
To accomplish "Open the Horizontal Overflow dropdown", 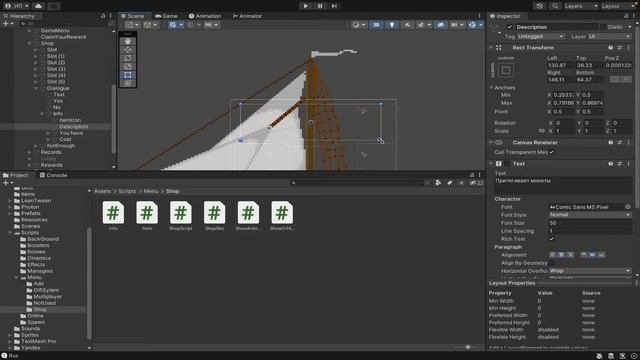I will [590, 271].
